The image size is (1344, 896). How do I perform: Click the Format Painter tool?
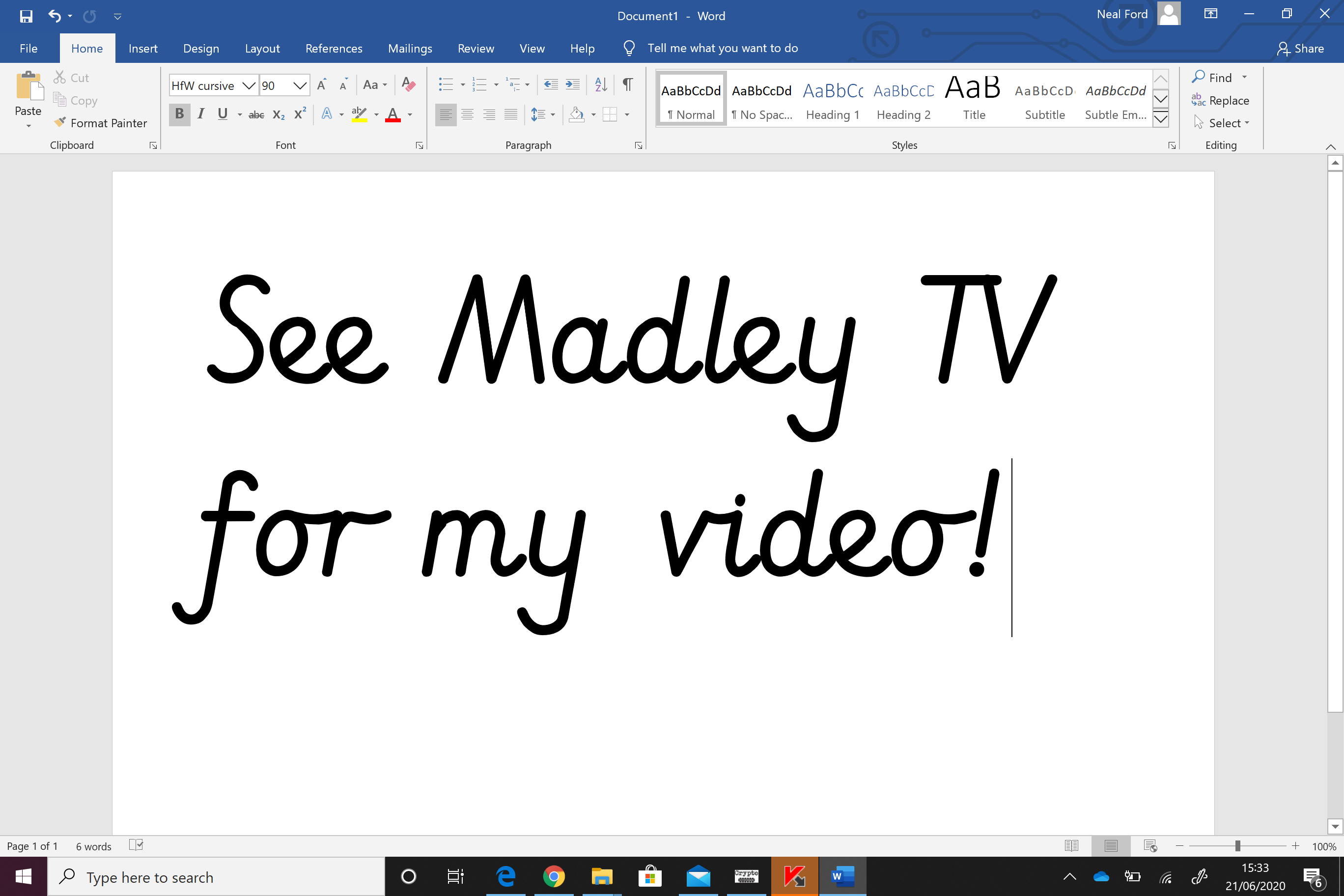(x=101, y=123)
